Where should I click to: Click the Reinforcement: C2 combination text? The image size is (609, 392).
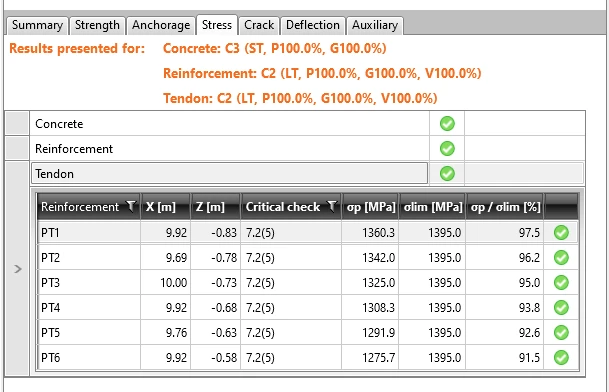click(322, 73)
